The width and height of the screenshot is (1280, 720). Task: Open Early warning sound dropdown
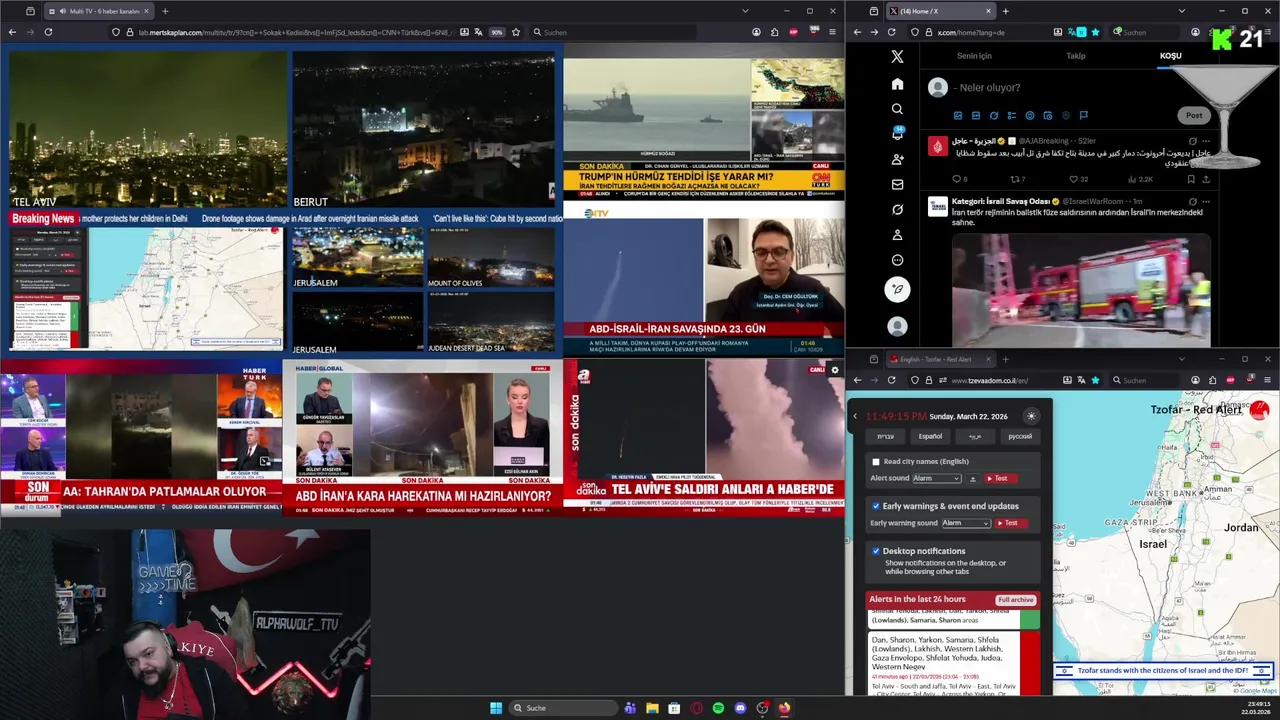(966, 523)
